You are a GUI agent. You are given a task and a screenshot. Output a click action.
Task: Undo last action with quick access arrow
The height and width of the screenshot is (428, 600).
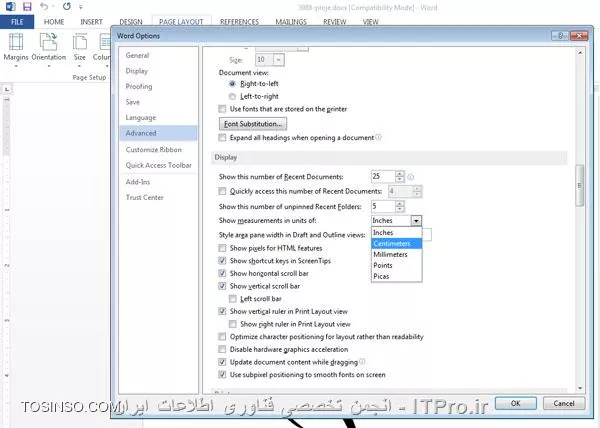coord(44,7)
